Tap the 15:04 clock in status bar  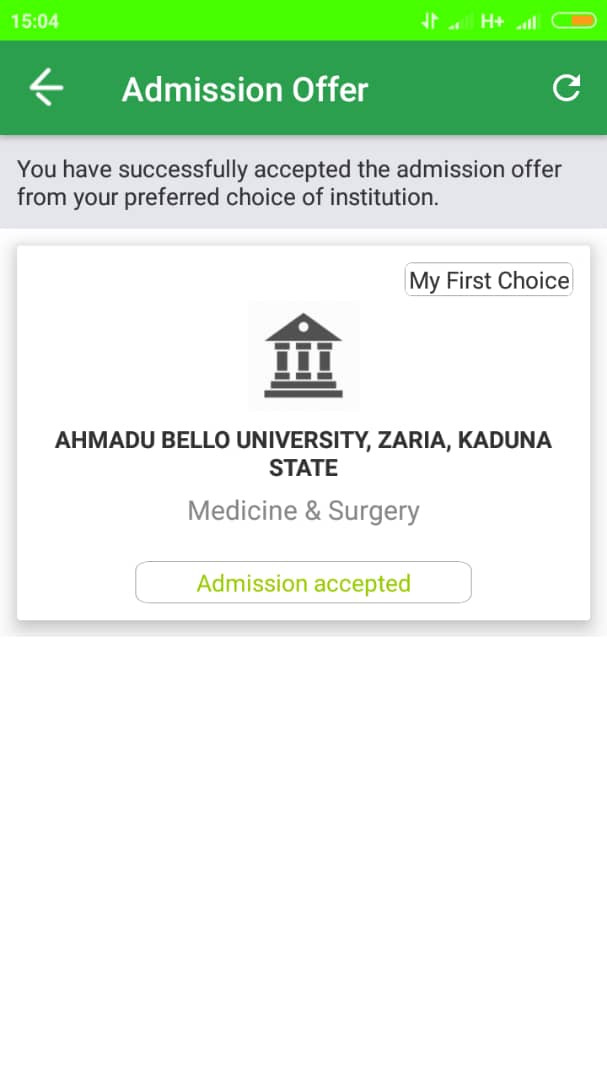35,21
